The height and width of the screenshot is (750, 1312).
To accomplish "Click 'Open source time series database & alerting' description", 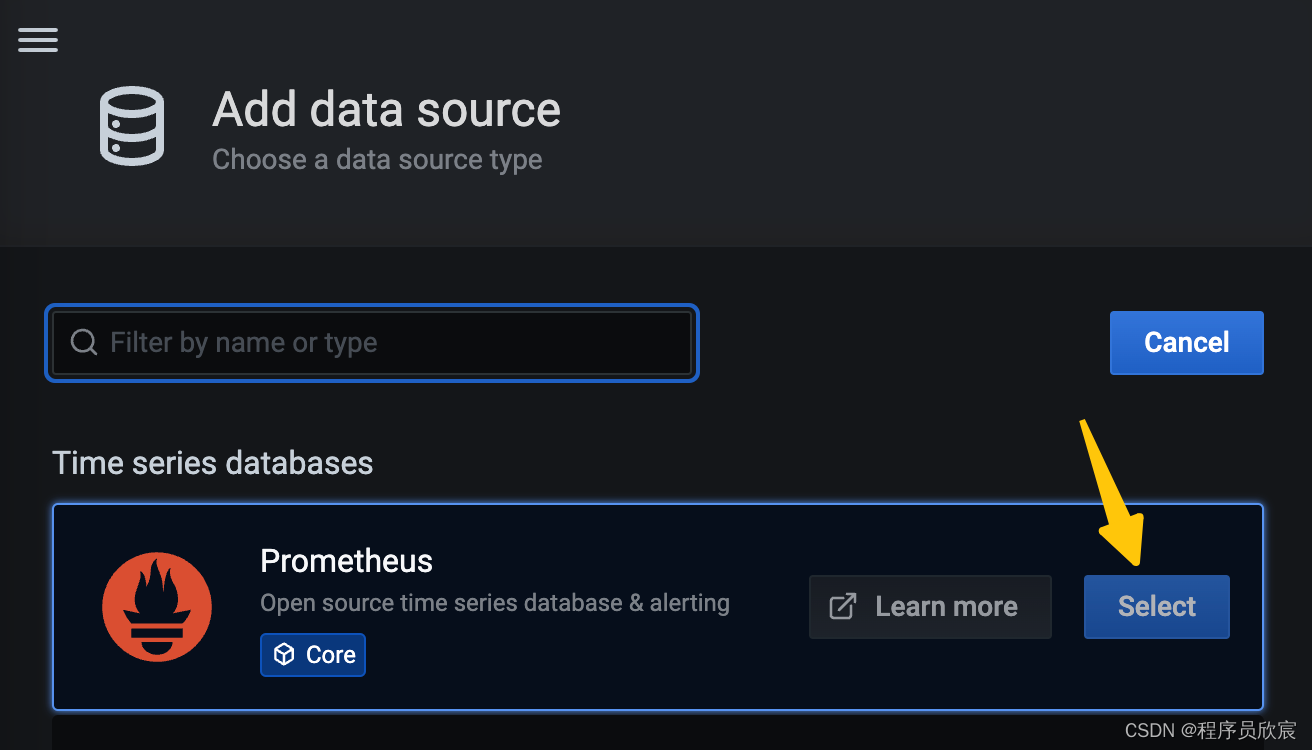I will pos(495,604).
